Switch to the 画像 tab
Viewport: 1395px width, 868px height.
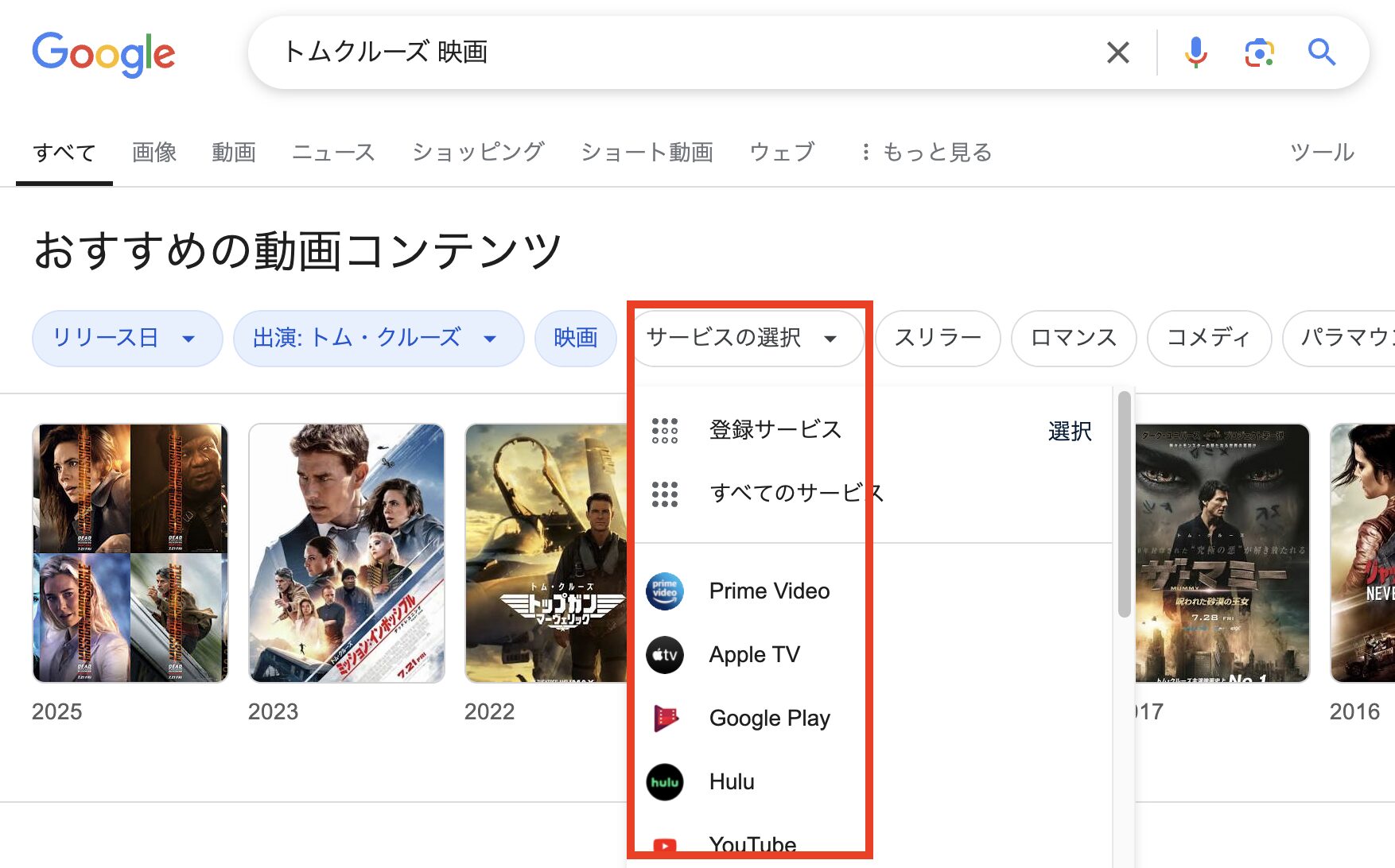pyautogui.click(x=154, y=152)
